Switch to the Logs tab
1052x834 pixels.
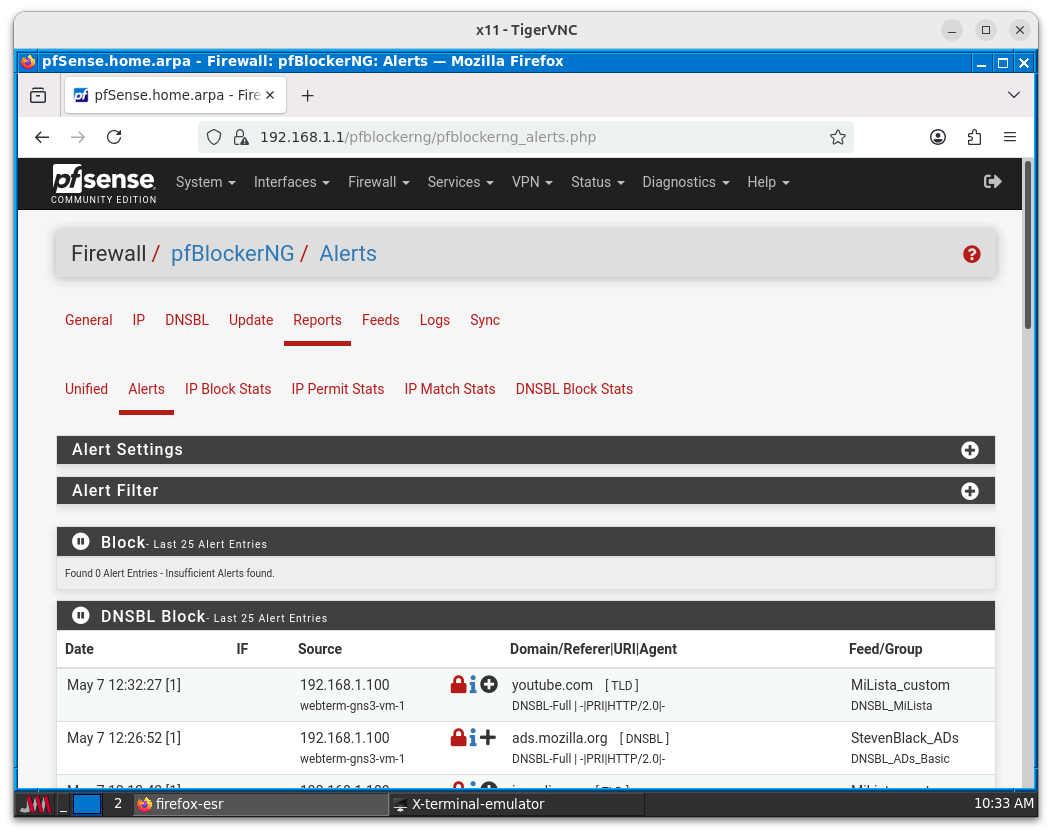pos(435,320)
